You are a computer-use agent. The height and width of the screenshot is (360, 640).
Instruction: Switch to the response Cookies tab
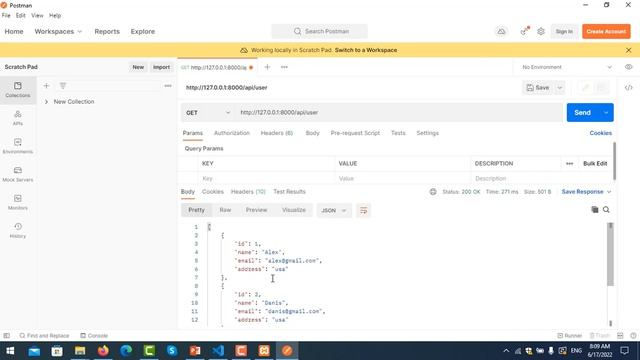pos(213,191)
